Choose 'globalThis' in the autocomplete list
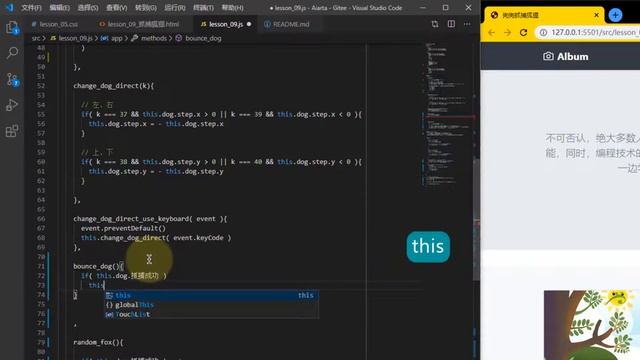Screen dimensions: 640x360 point(211,305)
